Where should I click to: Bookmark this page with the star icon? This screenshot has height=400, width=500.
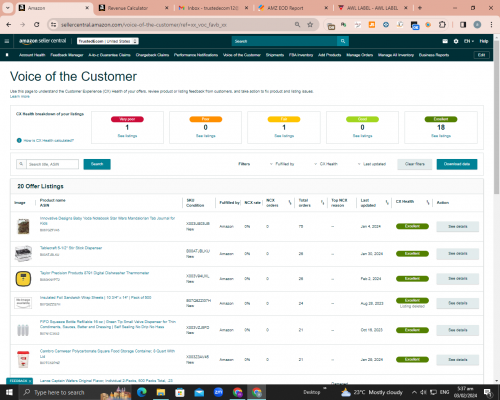[310, 24]
